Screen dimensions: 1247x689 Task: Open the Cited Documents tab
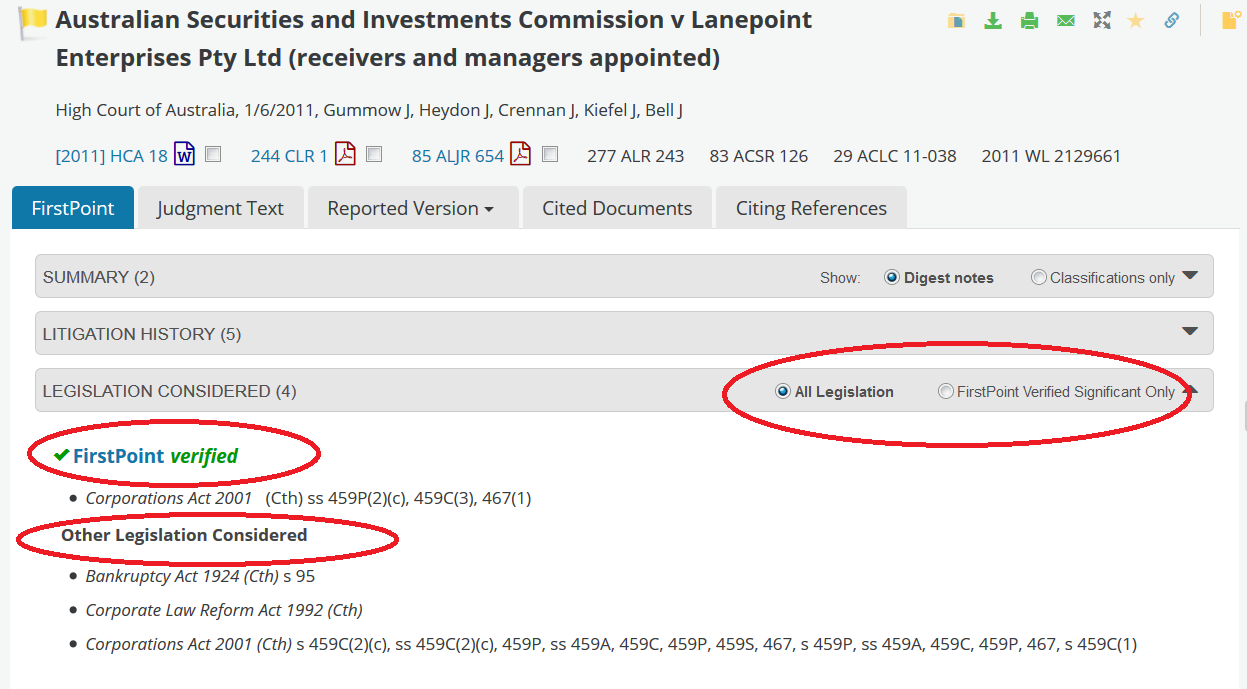coord(617,208)
